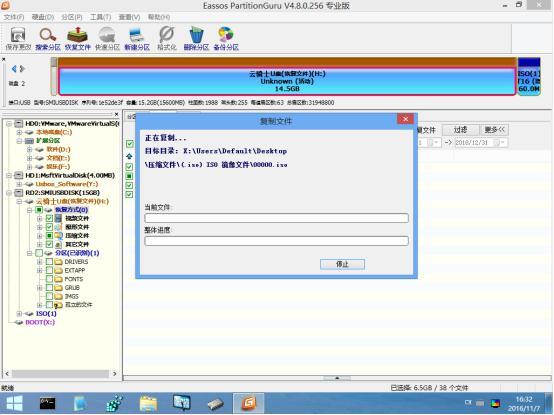Click the tree panel horizontal scrollbar
This screenshot has width=554, height=415.
coord(60,374)
